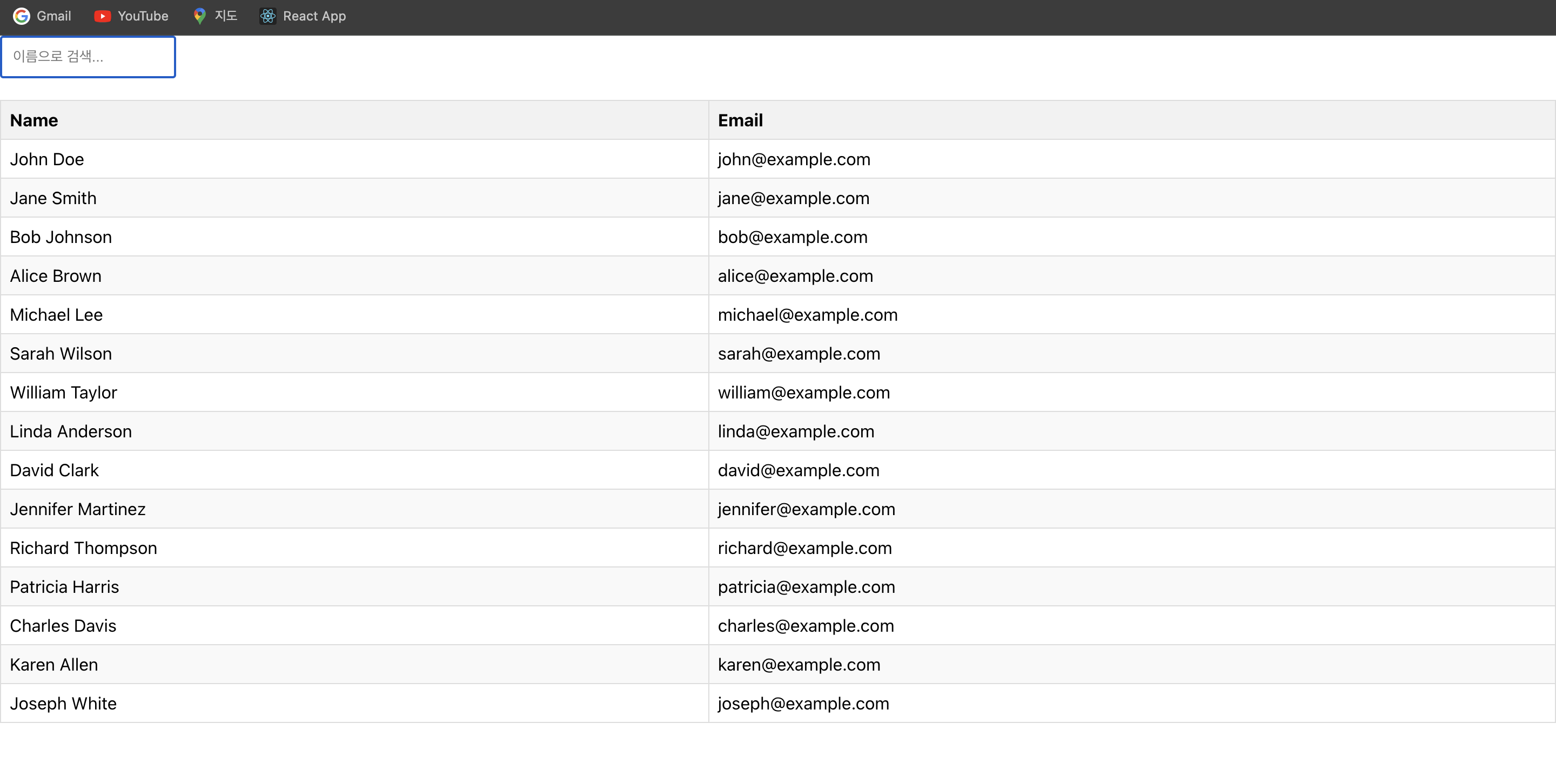This screenshot has height=784, width=1556.
Task: Click alice@example.com email cell
Action: pyautogui.click(x=795, y=276)
